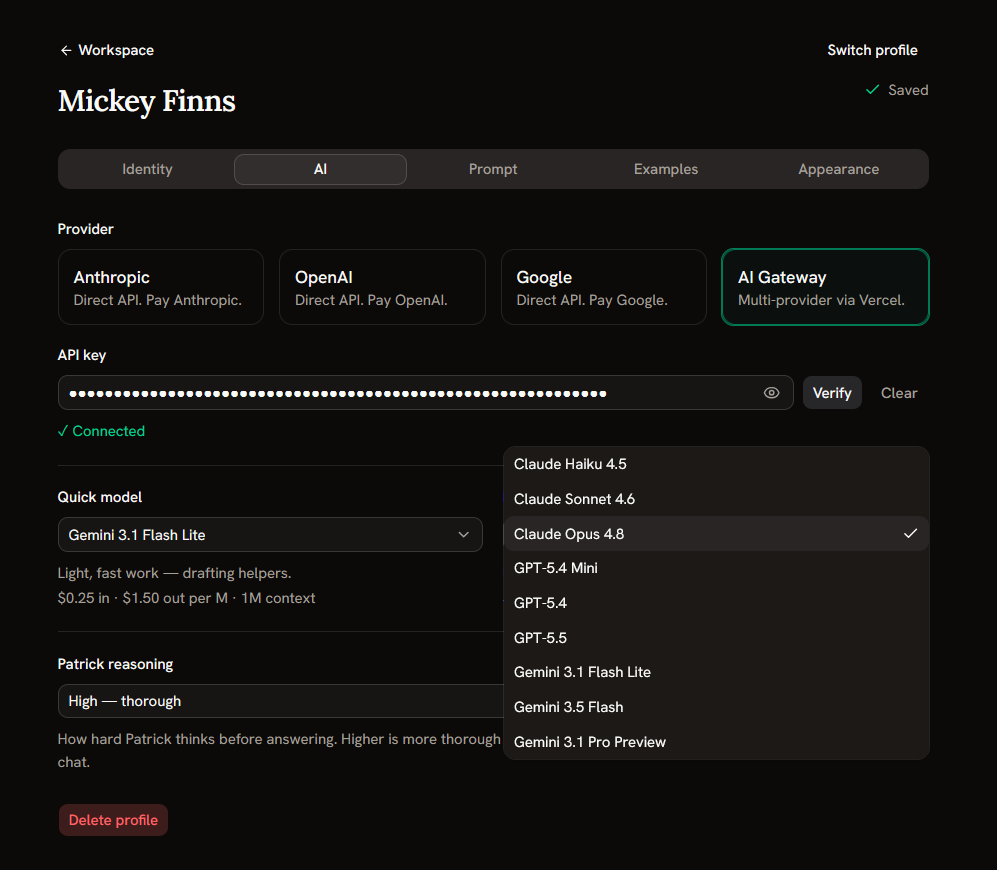
Task: Click Switch profile link
Action: click(872, 50)
